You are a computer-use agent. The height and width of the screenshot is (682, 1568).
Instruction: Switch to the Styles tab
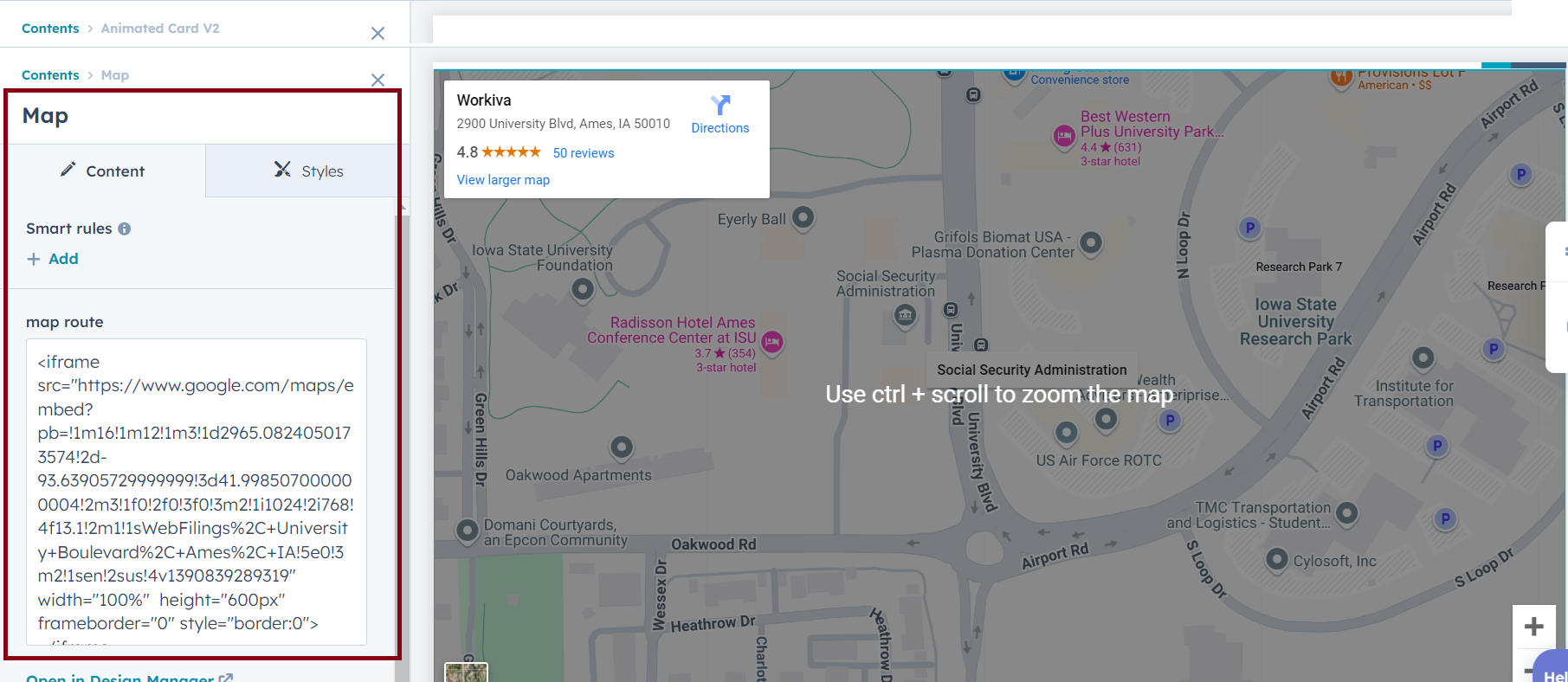[x=308, y=170]
